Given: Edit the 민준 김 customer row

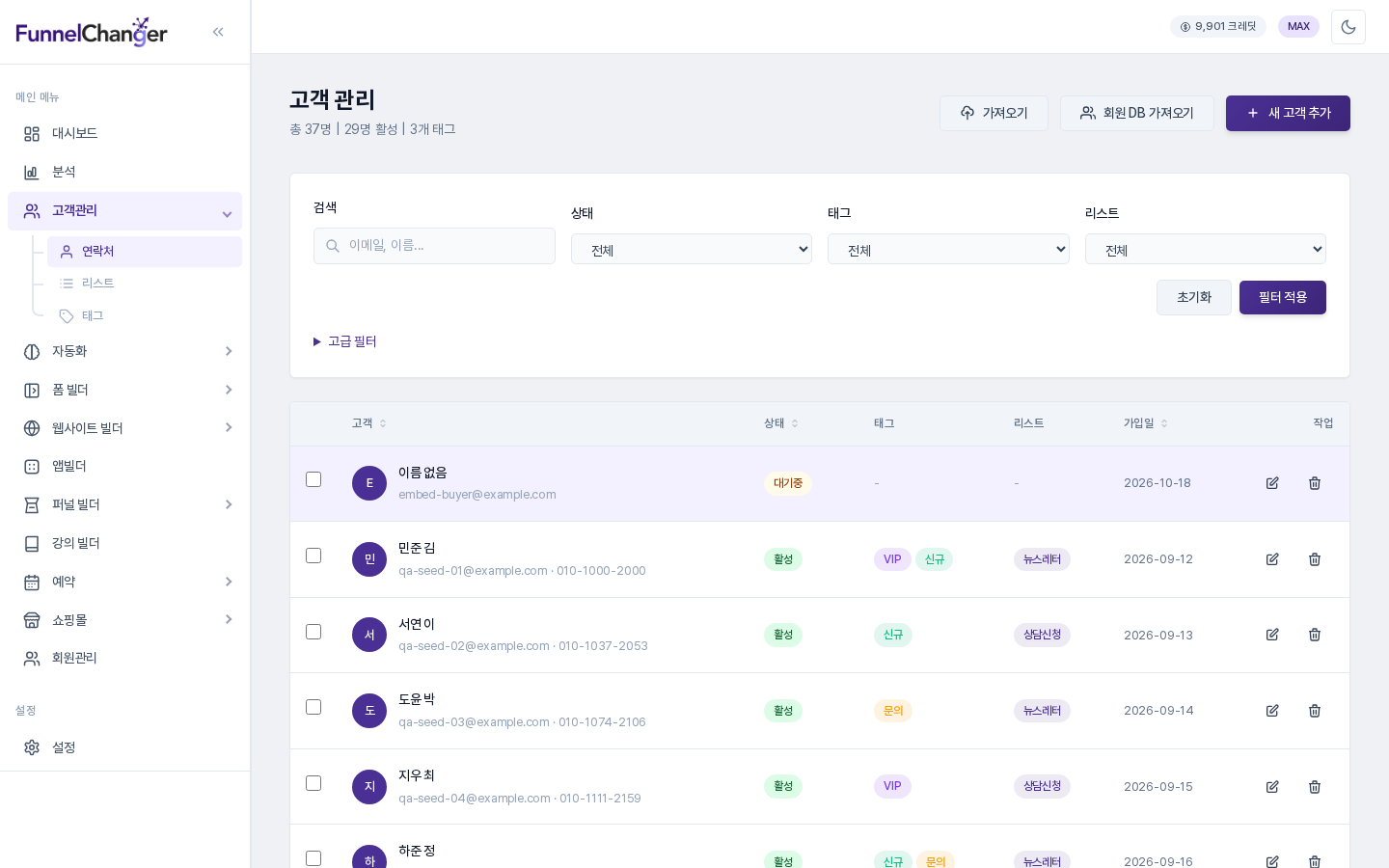Looking at the screenshot, I should tap(1272, 559).
